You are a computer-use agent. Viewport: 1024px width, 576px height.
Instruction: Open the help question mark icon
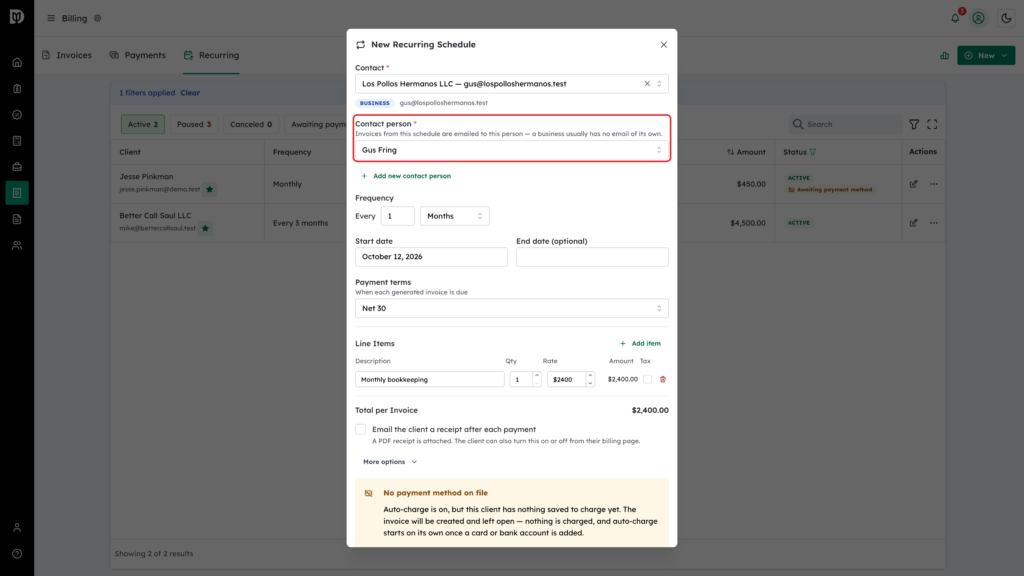[x=17, y=554]
